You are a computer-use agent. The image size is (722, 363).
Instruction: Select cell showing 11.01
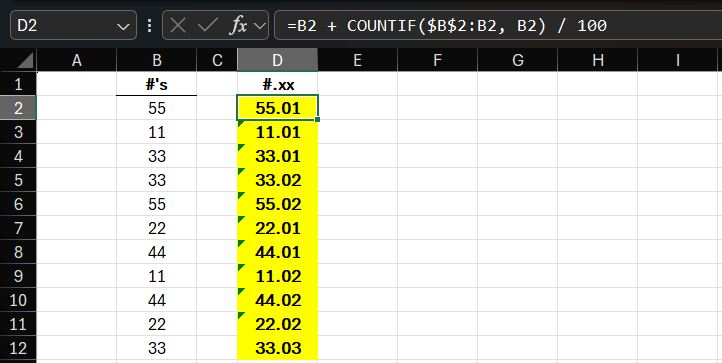point(277,132)
